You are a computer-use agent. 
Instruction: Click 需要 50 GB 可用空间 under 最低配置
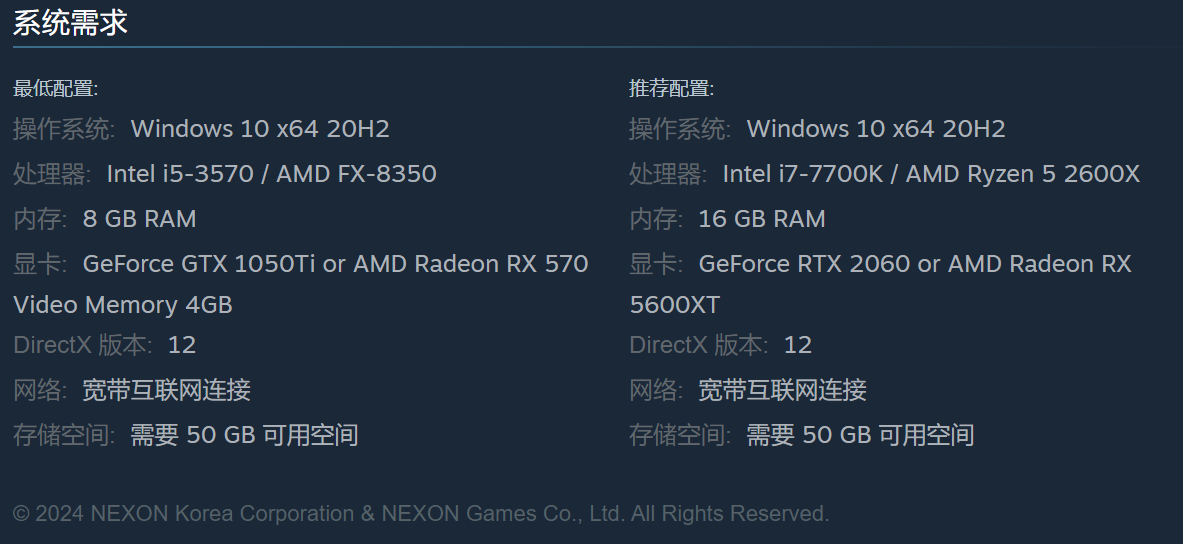[x=244, y=435]
